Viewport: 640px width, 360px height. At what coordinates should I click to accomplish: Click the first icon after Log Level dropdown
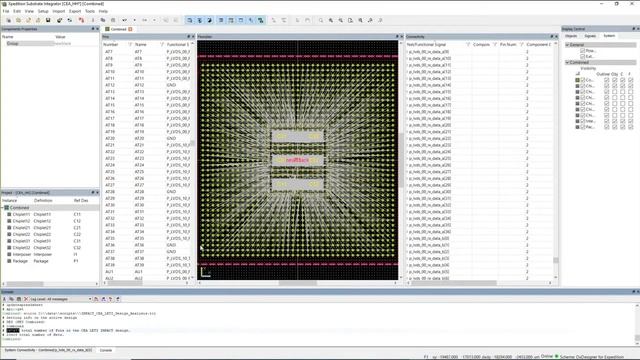(x=96, y=299)
